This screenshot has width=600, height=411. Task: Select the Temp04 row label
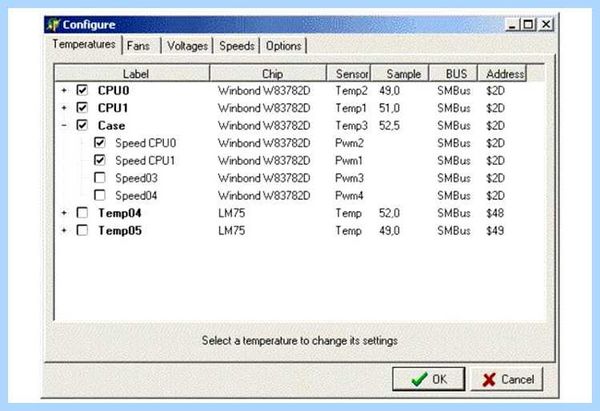(120, 213)
